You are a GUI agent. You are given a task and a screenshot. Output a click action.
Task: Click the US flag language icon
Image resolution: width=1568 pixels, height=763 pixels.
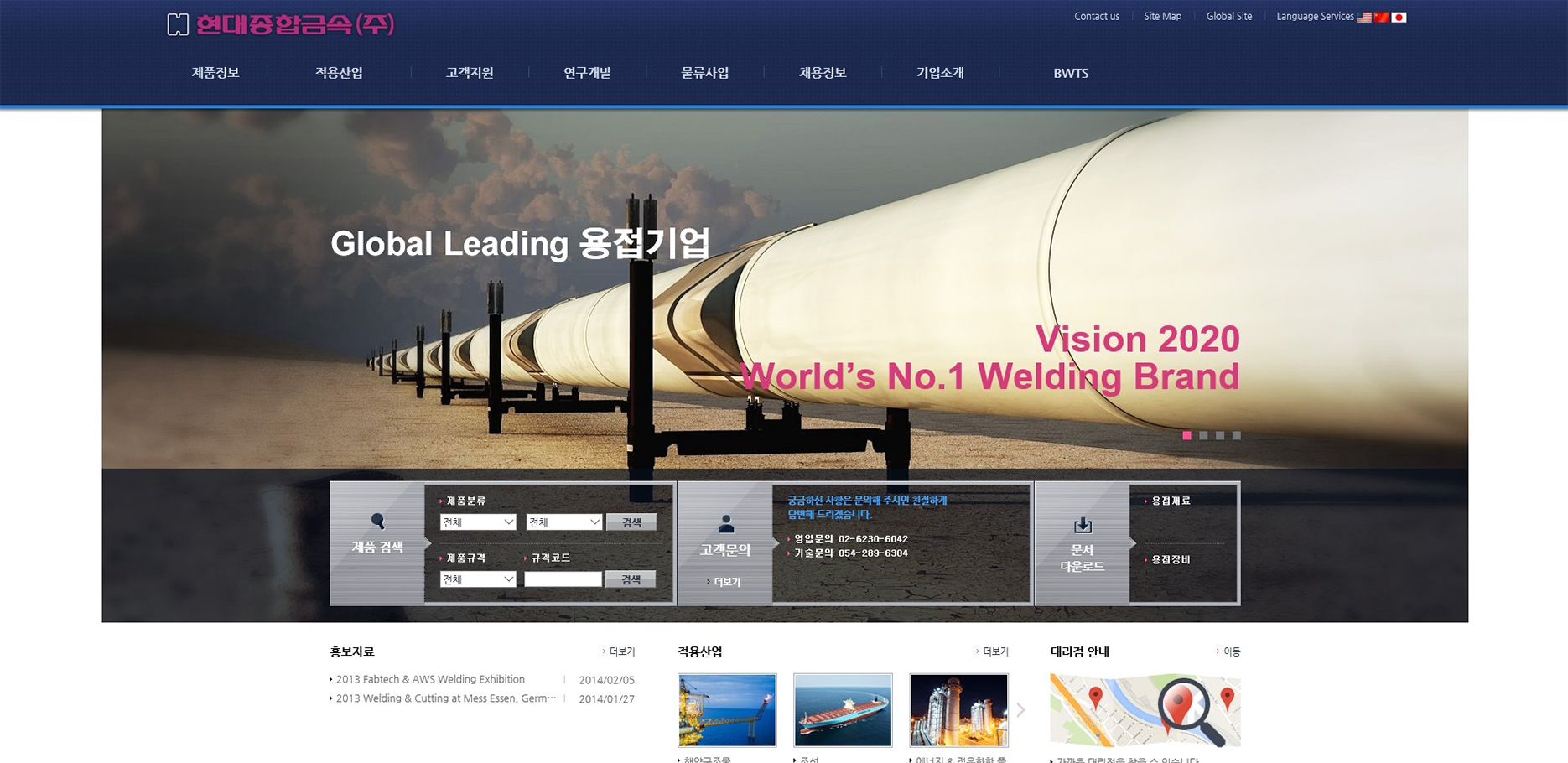point(1364,17)
